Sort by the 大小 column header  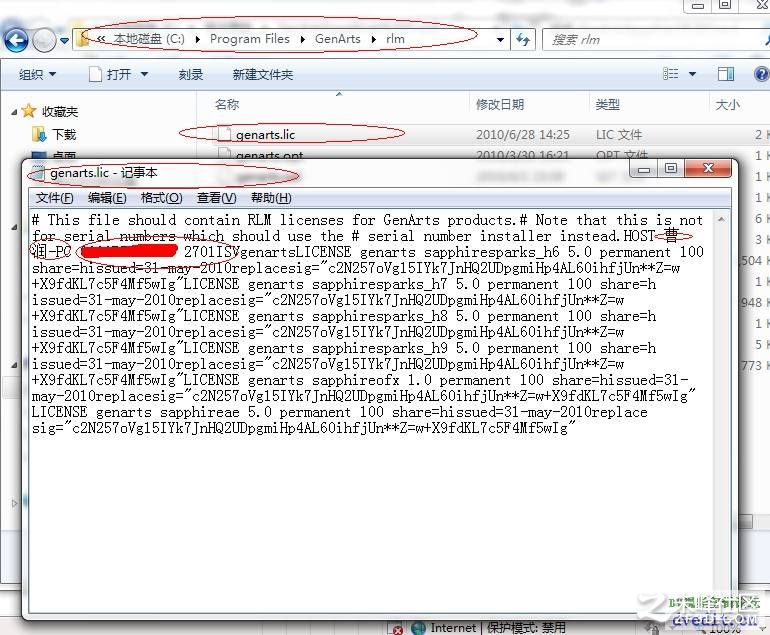click(x=727, y=105)
